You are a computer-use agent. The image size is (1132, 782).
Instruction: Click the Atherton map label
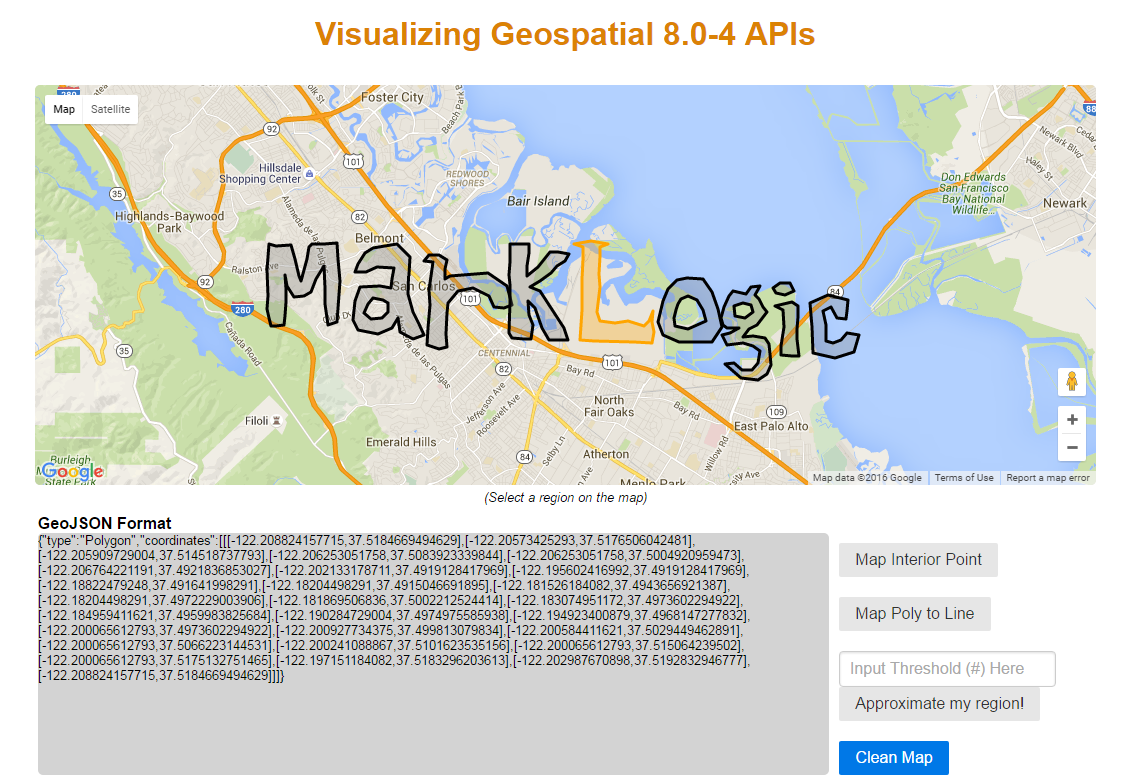pos(606,454)
